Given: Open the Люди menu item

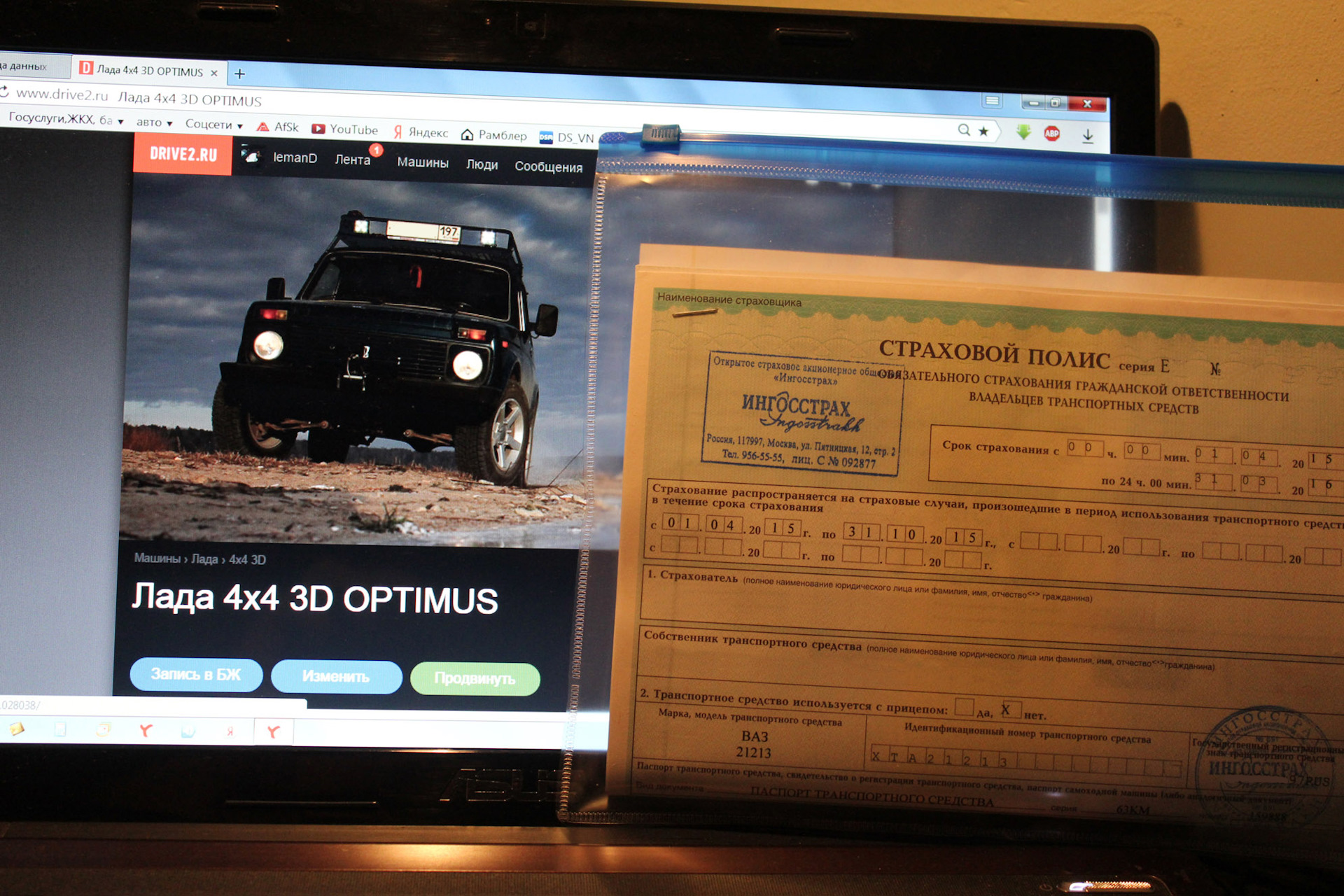Looking at the screenshot, I should pyautogui.click(x=482, y=164).
